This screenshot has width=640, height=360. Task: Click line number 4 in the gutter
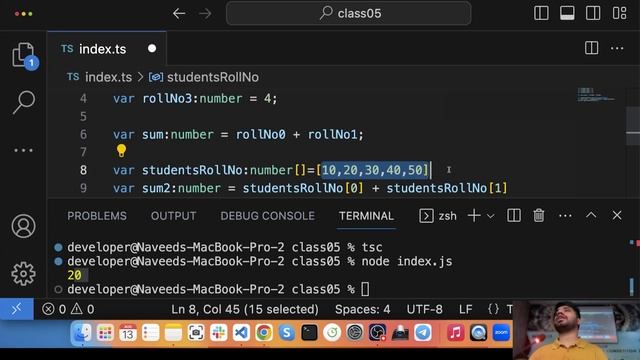(83, 98)
